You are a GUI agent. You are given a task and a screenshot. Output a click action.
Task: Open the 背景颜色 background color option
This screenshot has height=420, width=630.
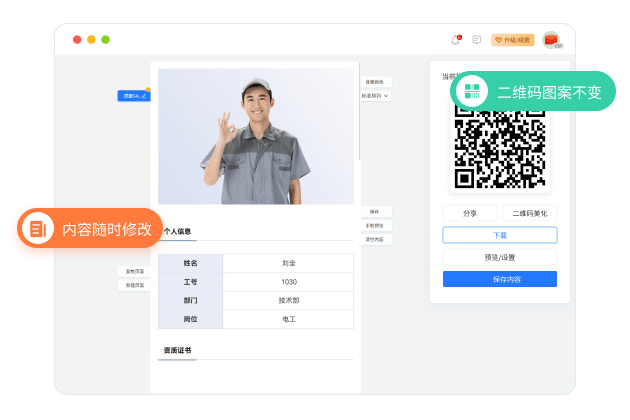click(x=374, y=82)
